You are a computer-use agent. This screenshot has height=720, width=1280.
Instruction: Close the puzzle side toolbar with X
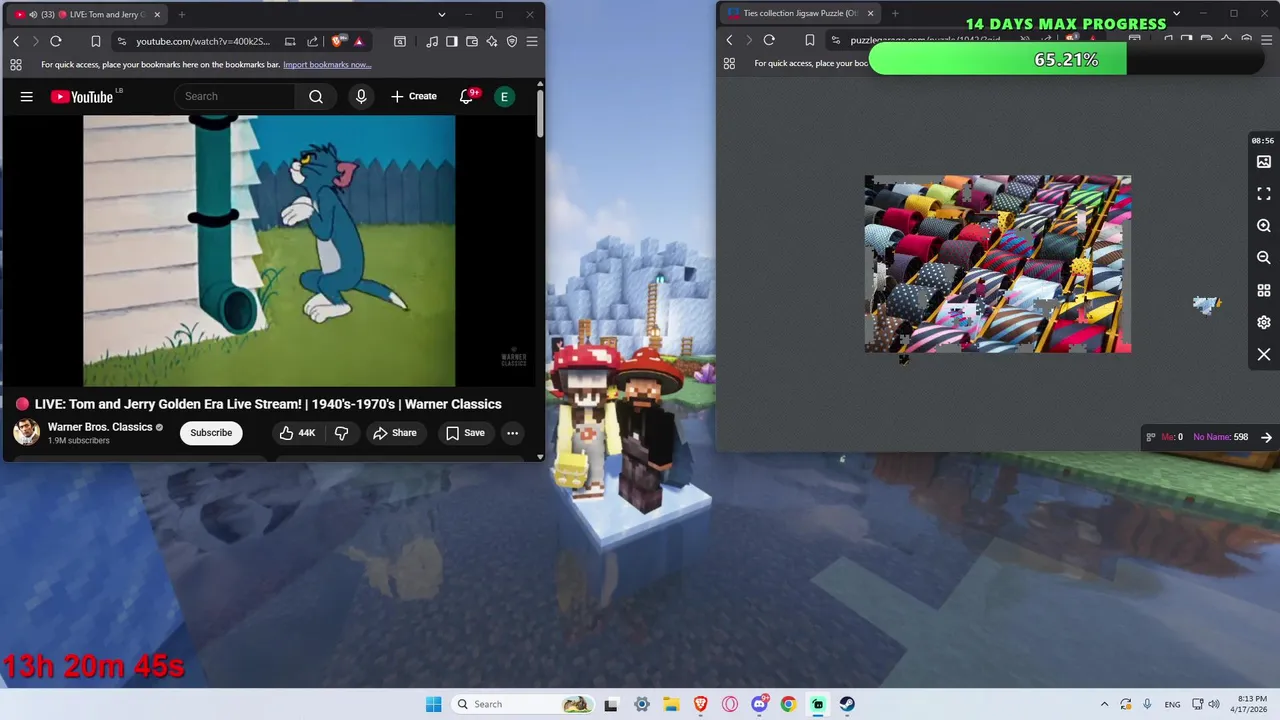coord(1264,354)
